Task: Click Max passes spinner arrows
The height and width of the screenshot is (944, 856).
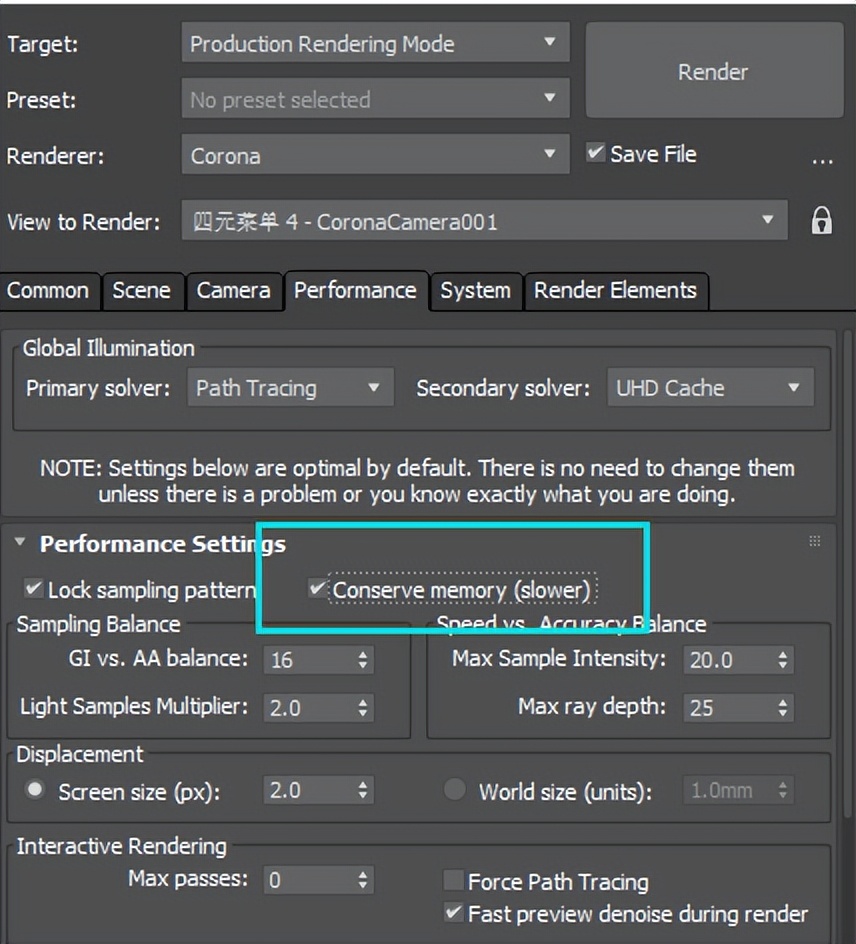Action: (363, 880)
